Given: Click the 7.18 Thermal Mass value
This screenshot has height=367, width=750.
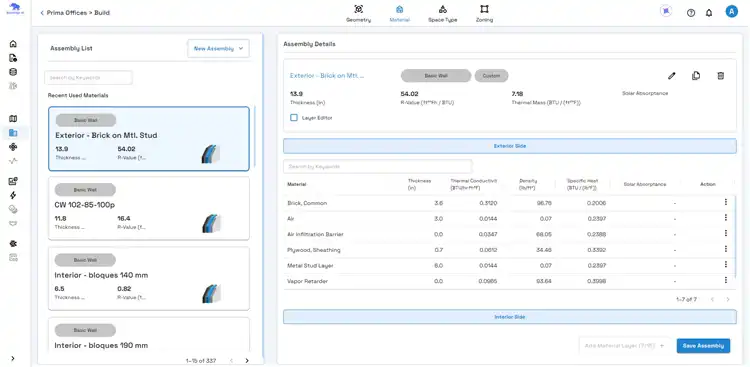Looking at the screenshot, I should pos(517,94).
